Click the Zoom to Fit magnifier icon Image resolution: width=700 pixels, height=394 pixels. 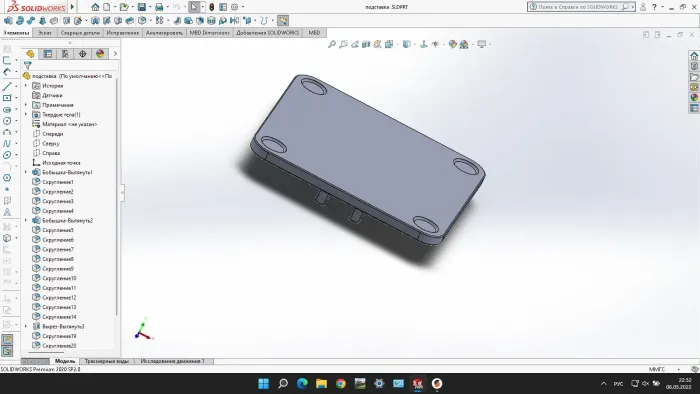[x=332, y=44]
